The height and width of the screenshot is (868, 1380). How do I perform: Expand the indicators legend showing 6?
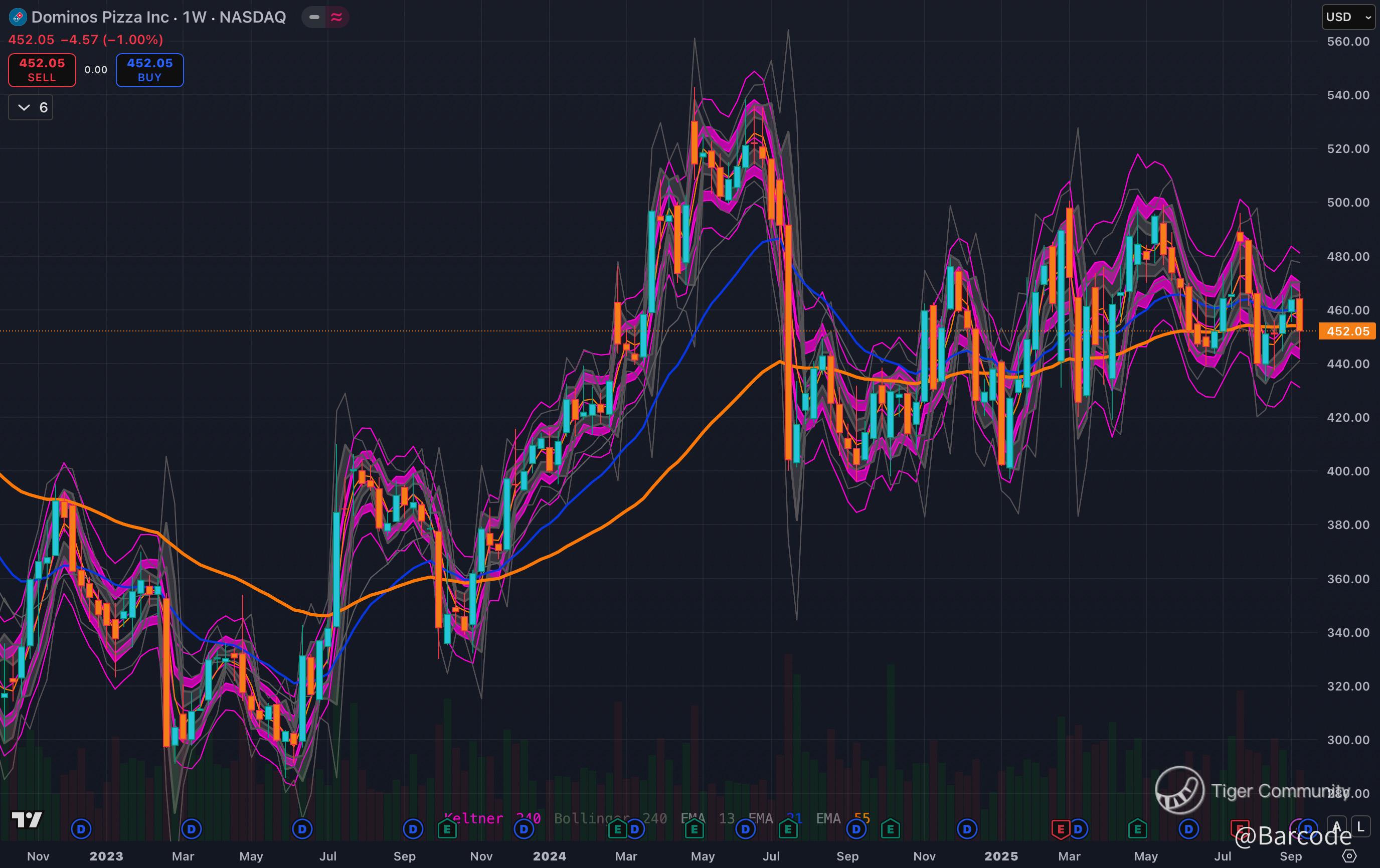pyautogui.click(x=31, y=108)
